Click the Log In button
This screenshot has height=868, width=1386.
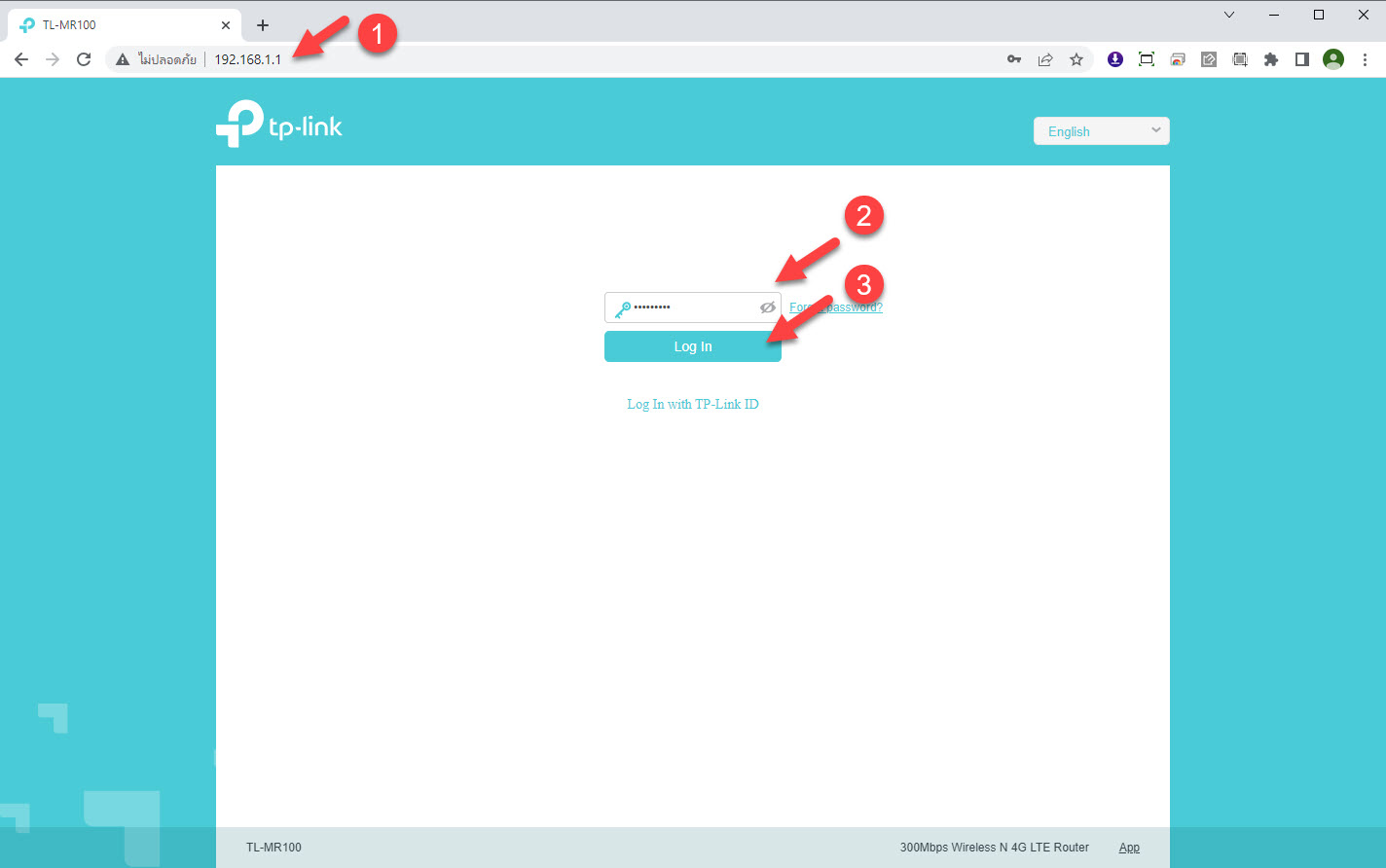point(693,346)
